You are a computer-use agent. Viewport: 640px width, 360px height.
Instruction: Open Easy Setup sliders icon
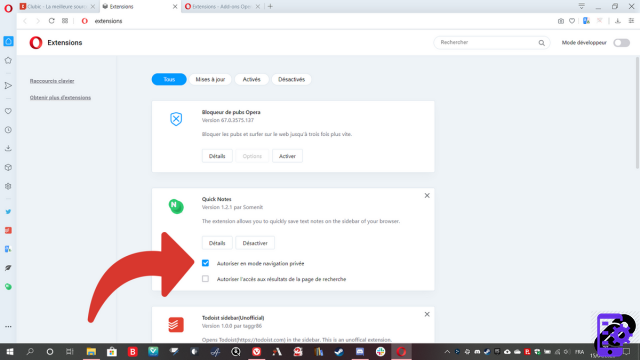(x=631, y=21)
